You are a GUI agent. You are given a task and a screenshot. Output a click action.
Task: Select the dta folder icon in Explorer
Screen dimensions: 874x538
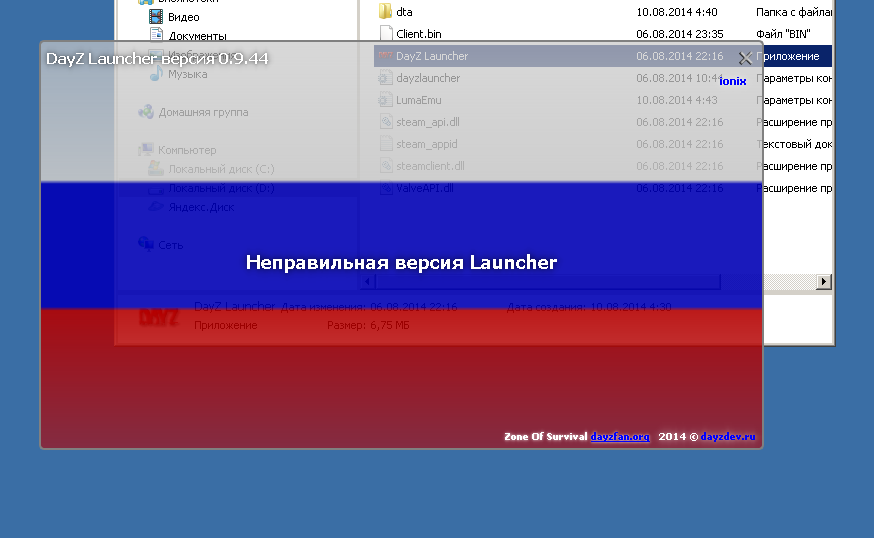tap(385, 11)
